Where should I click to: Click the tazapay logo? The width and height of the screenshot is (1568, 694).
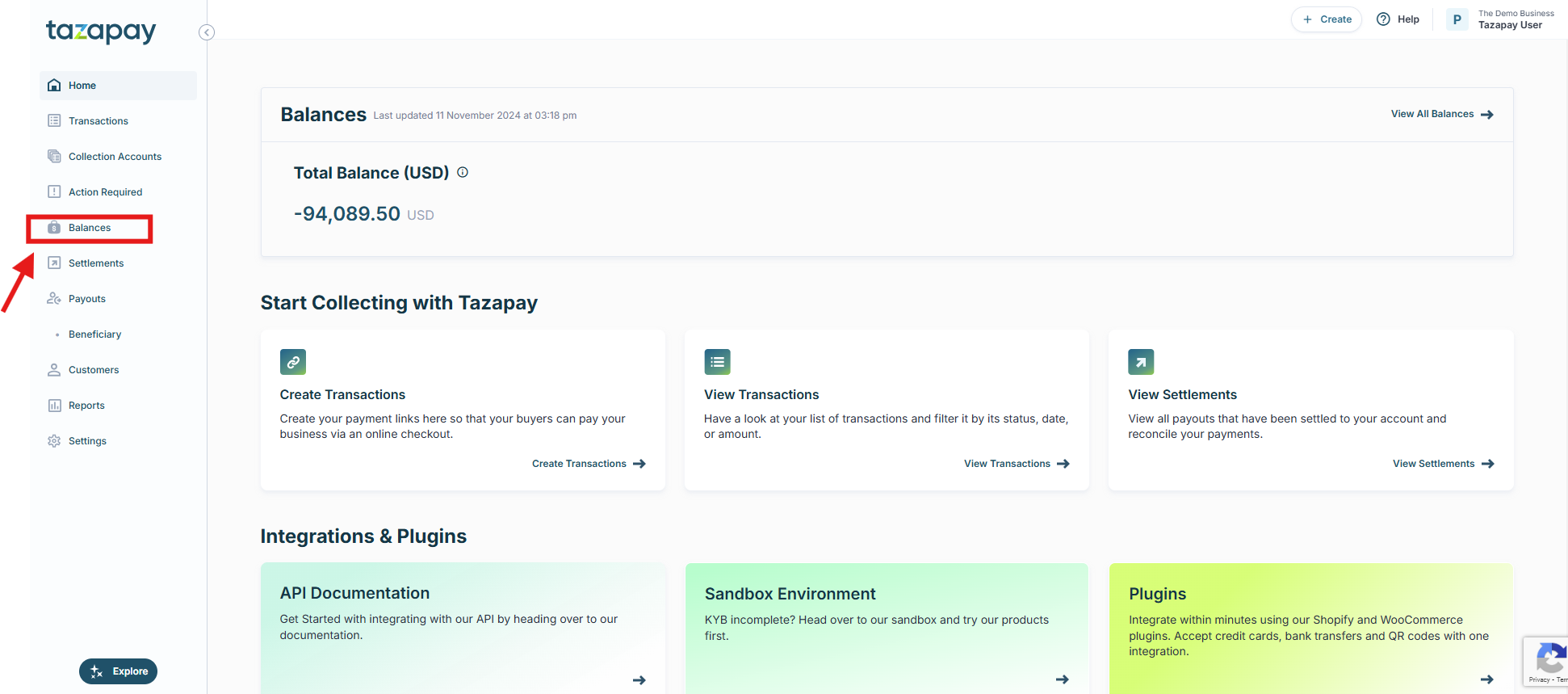click(101, 32)
